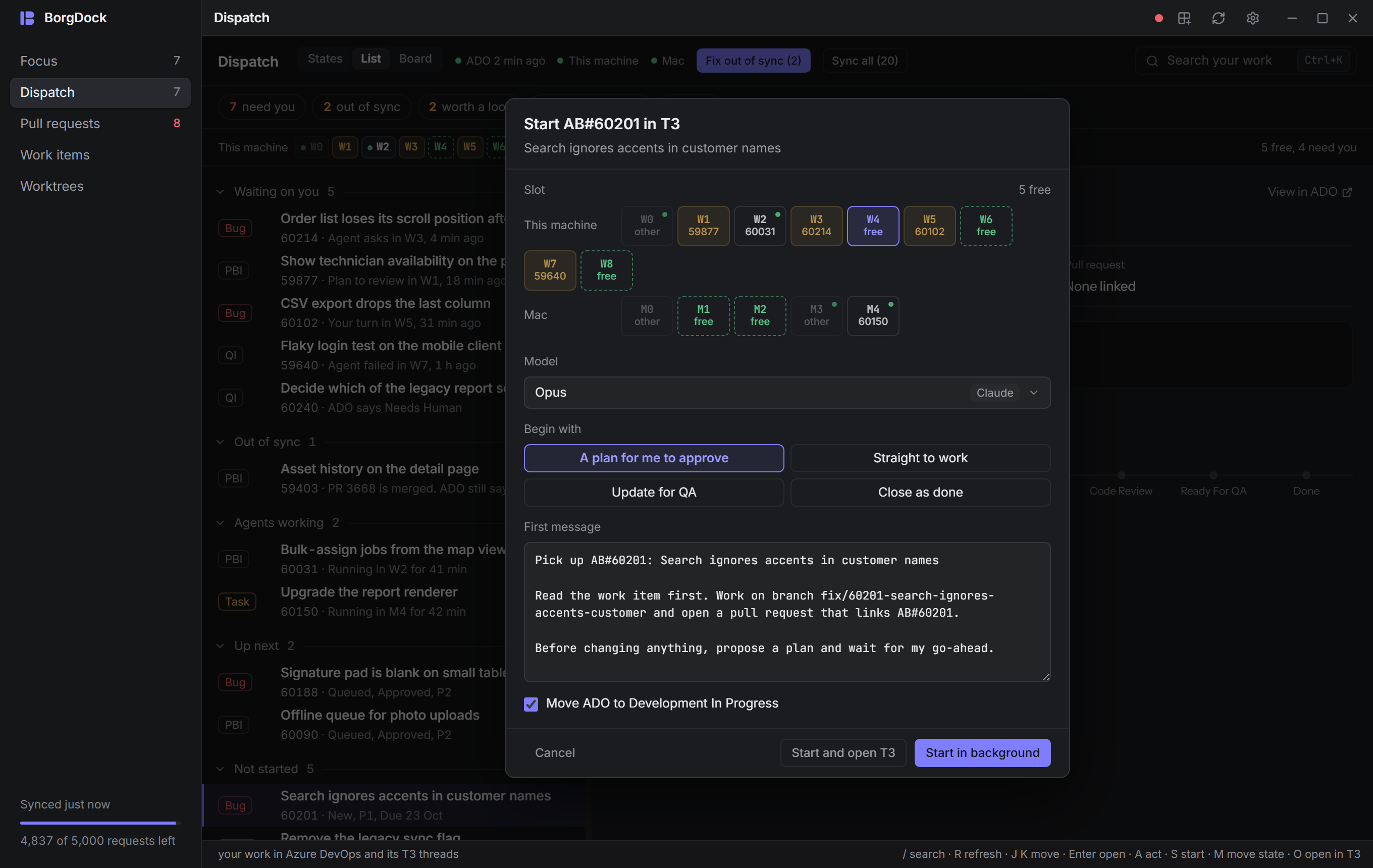The height and width of the screenshot is (868, 1373).
Task: Choose 'A plan for me to approve'
Action: (x=653, y=458)
